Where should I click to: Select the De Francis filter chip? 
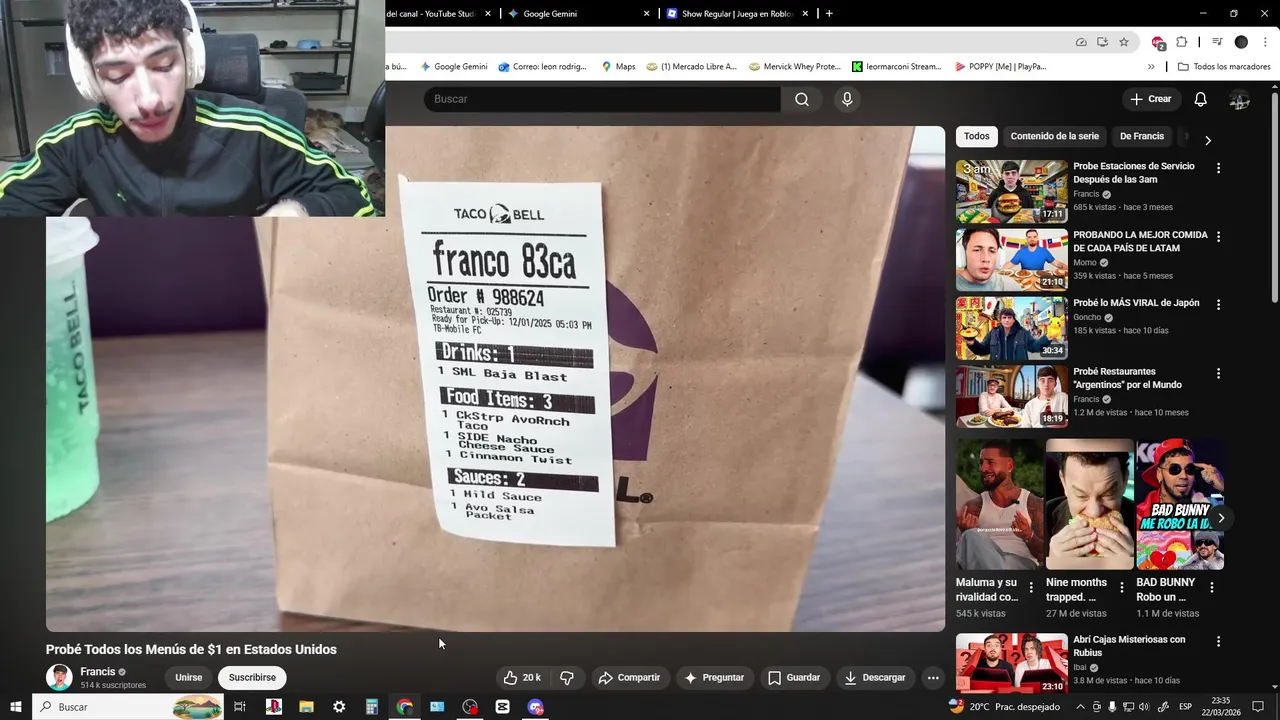(1142, 136)
